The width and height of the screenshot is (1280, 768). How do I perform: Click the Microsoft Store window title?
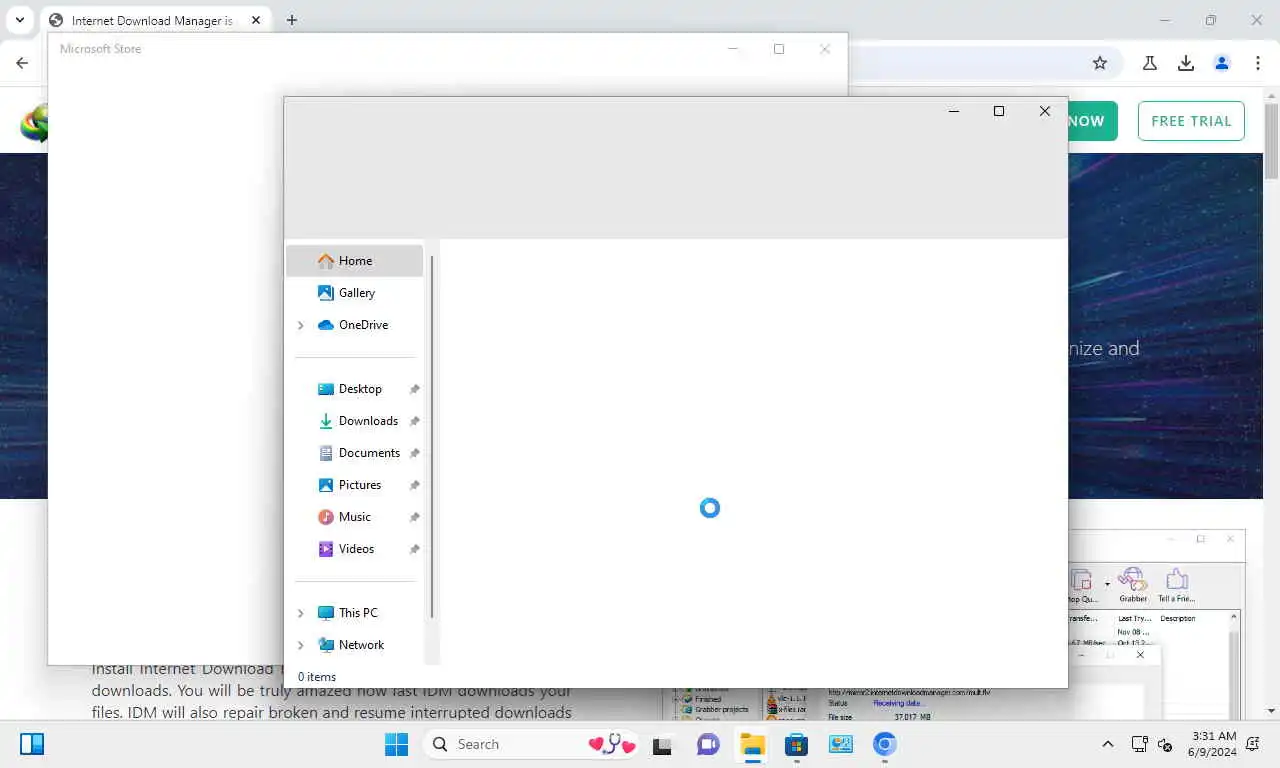(x=100, y=49)
